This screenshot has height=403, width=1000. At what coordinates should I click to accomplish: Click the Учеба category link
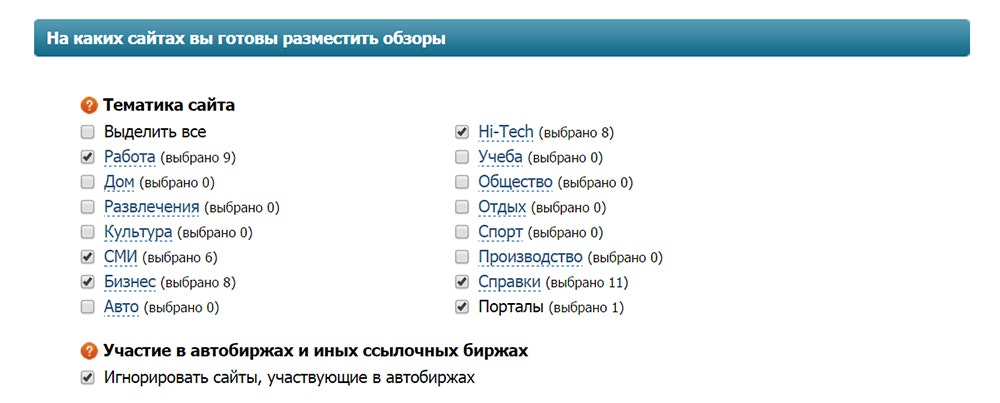click(501, 157)
